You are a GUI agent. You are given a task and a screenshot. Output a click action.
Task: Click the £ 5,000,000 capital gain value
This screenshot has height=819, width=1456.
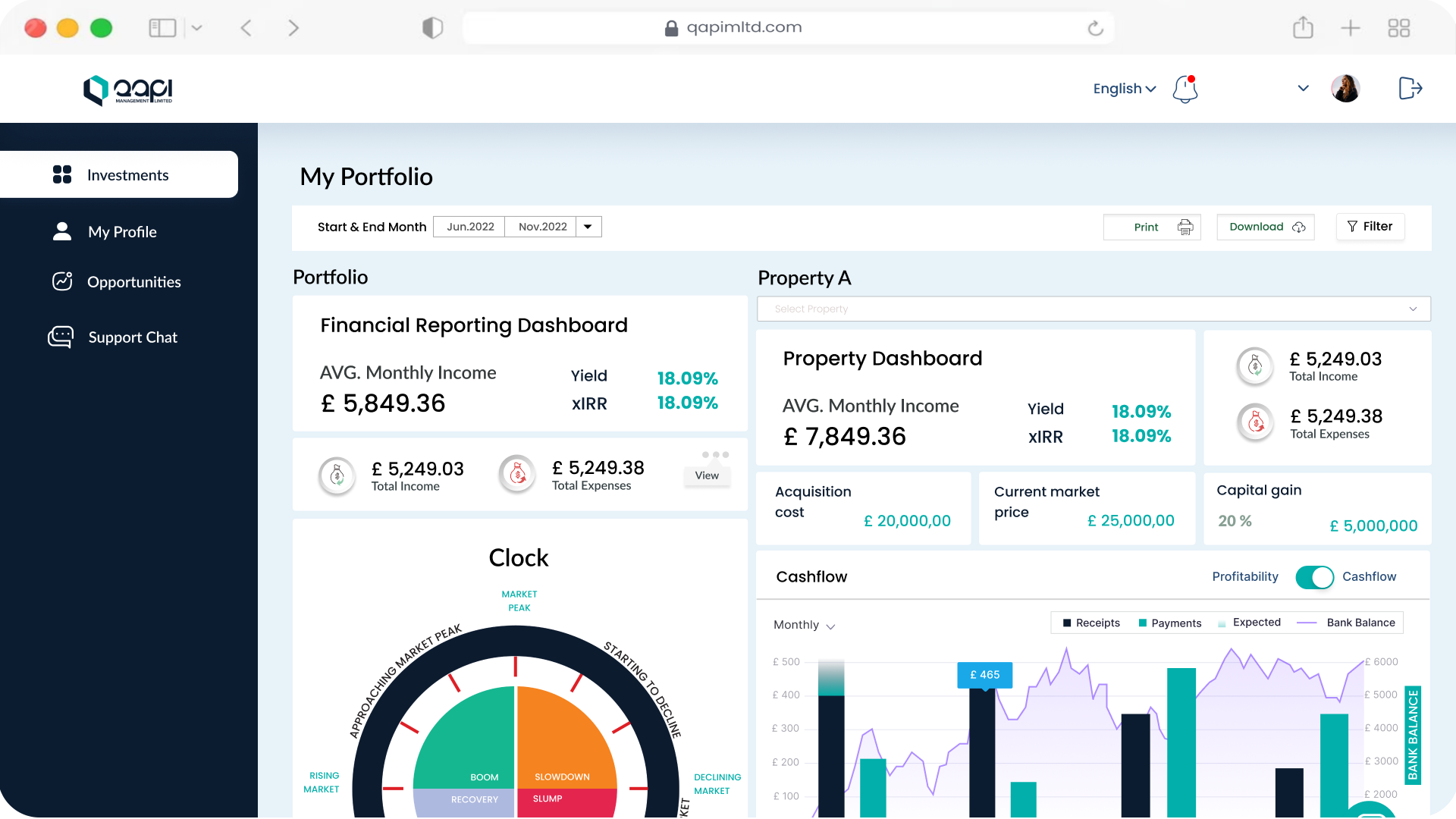click(x=1373, y=526)
